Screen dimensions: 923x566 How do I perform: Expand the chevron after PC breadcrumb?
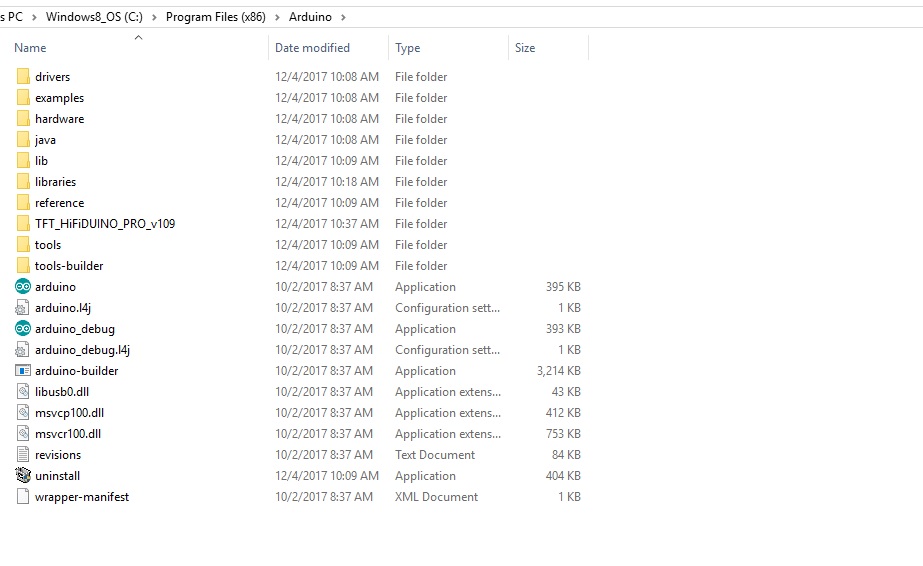(34, 17)
